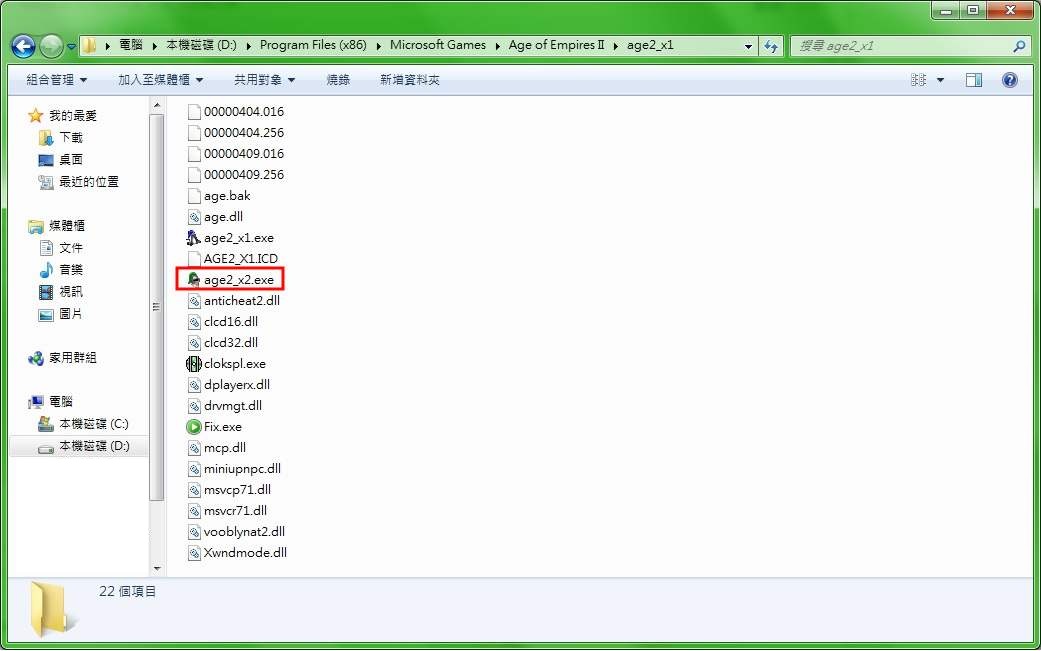Click Program Files (x86) breadcrumb

click(x=313, y=45)
